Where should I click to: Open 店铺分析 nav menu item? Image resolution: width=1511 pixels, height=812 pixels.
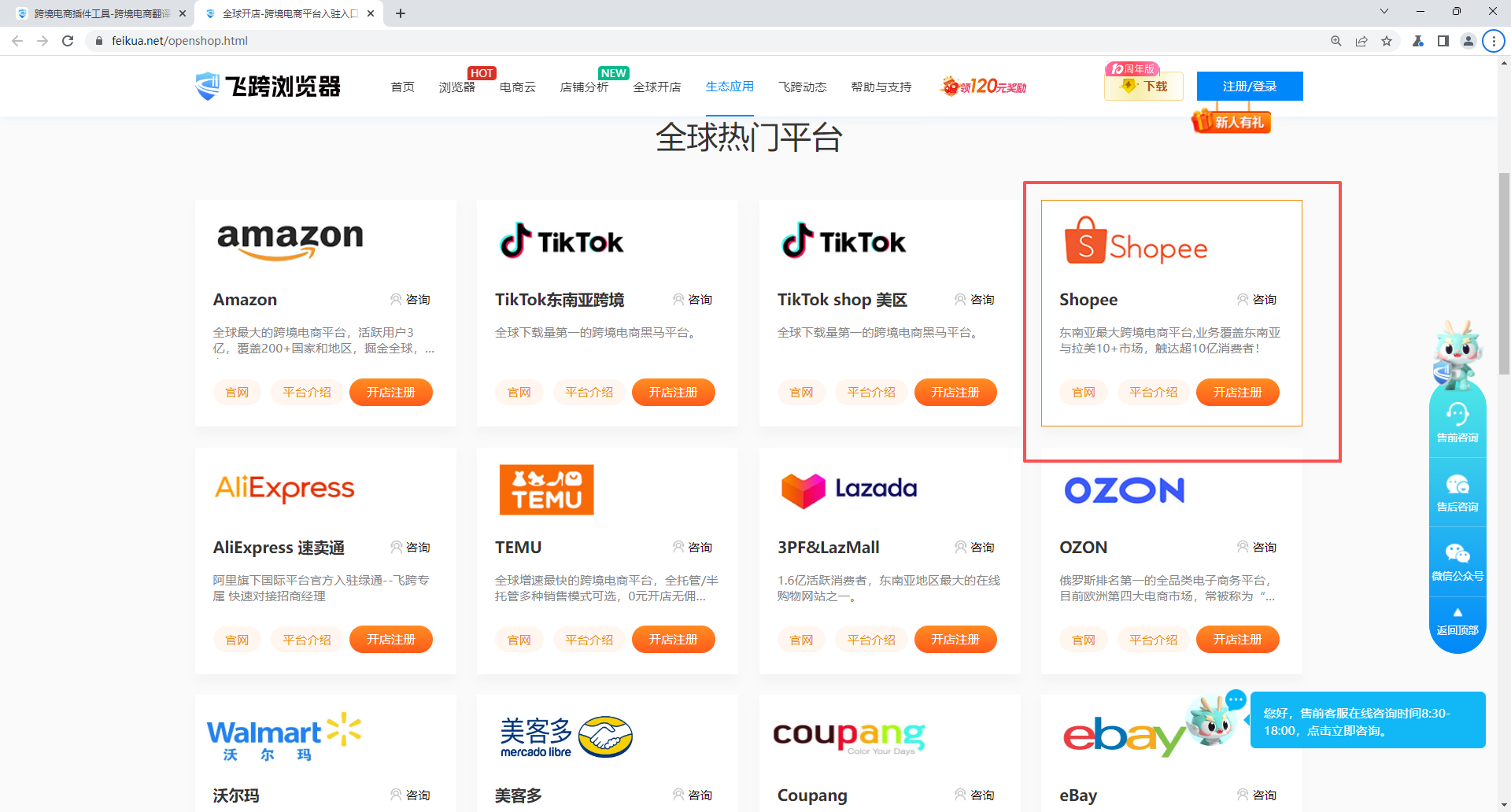584,87
